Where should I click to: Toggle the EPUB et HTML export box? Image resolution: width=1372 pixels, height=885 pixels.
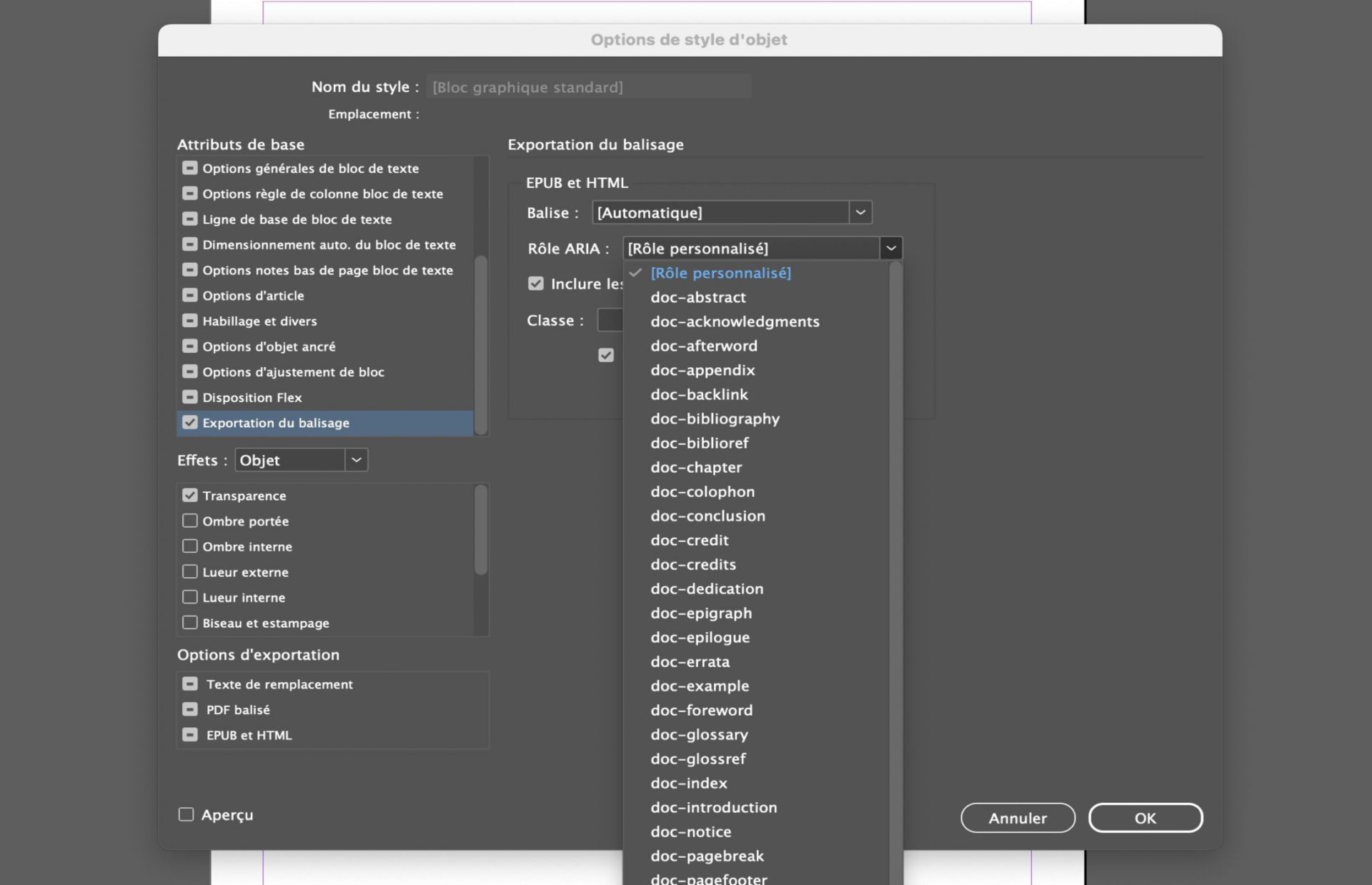189,735
